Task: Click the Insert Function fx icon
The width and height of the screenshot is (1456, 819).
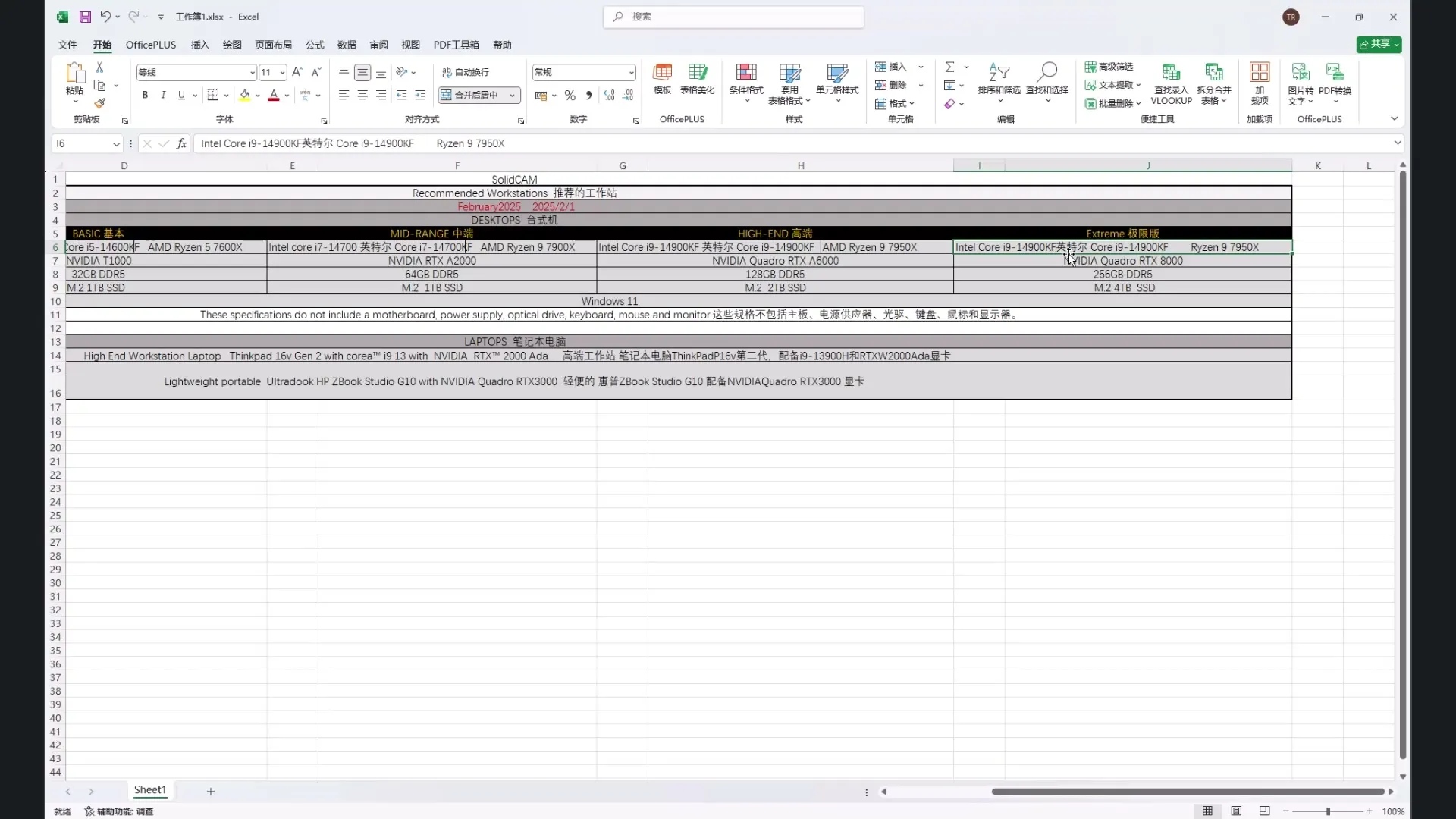Action: (181, 143)
